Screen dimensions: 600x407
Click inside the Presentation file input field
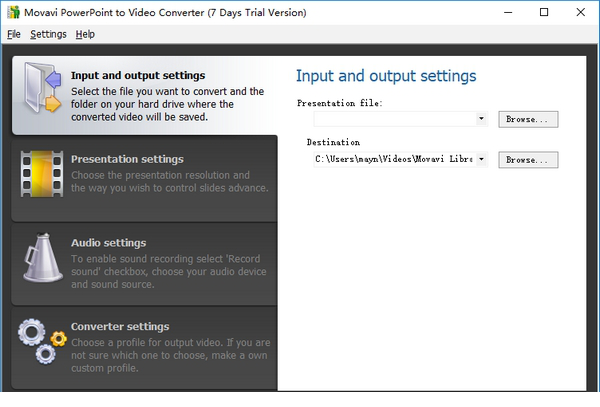tap(392, 119)
